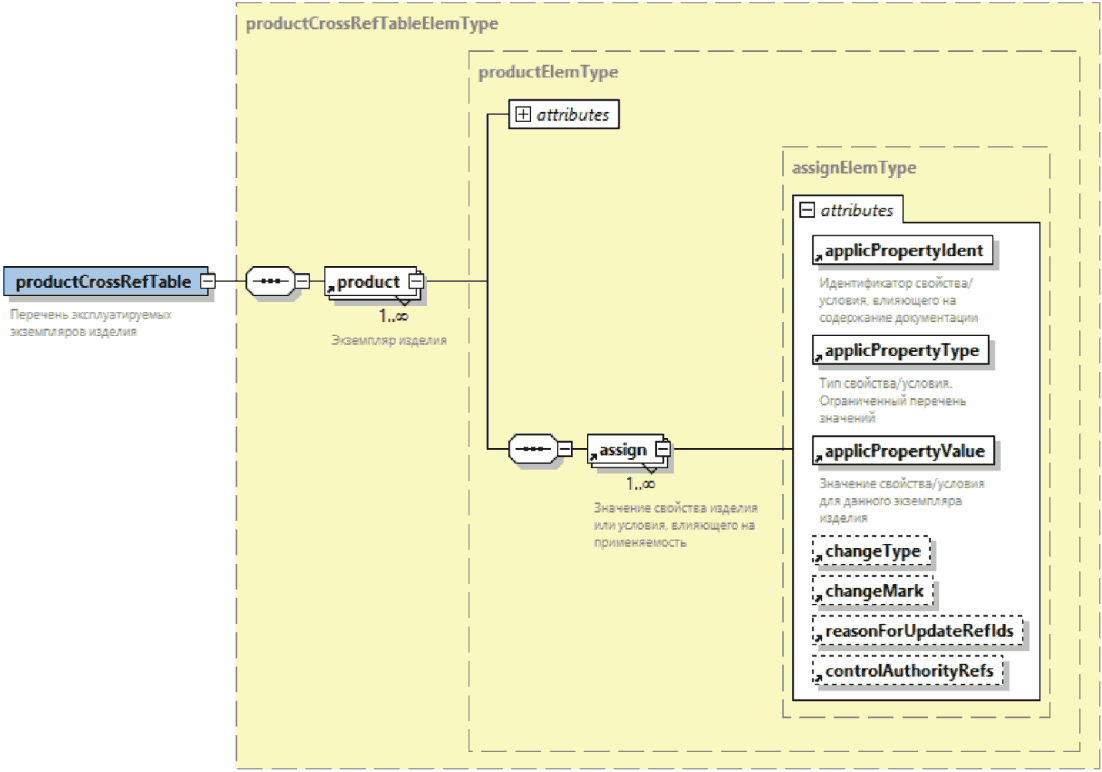The image size is (1102, 772).
Task: Select the applicPropertyType attribute
Action: click(901, 351)
